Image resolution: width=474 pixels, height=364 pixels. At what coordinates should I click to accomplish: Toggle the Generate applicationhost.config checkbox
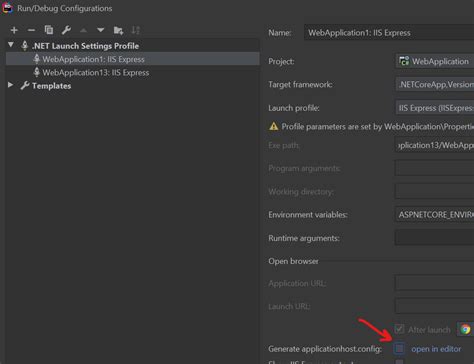[399, 348]
